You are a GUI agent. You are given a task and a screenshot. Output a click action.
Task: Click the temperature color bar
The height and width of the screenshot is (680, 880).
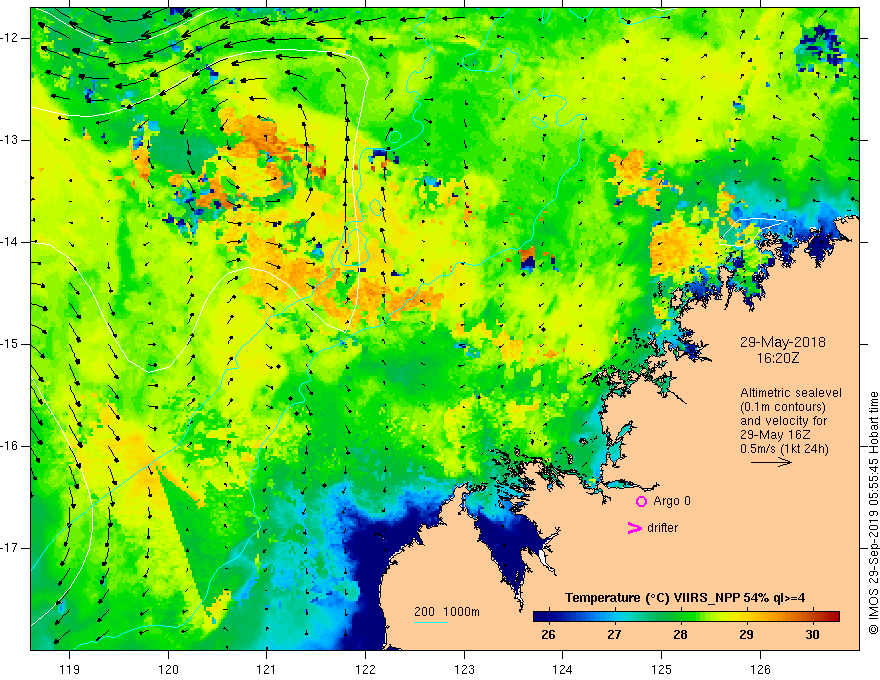(686, 616)
